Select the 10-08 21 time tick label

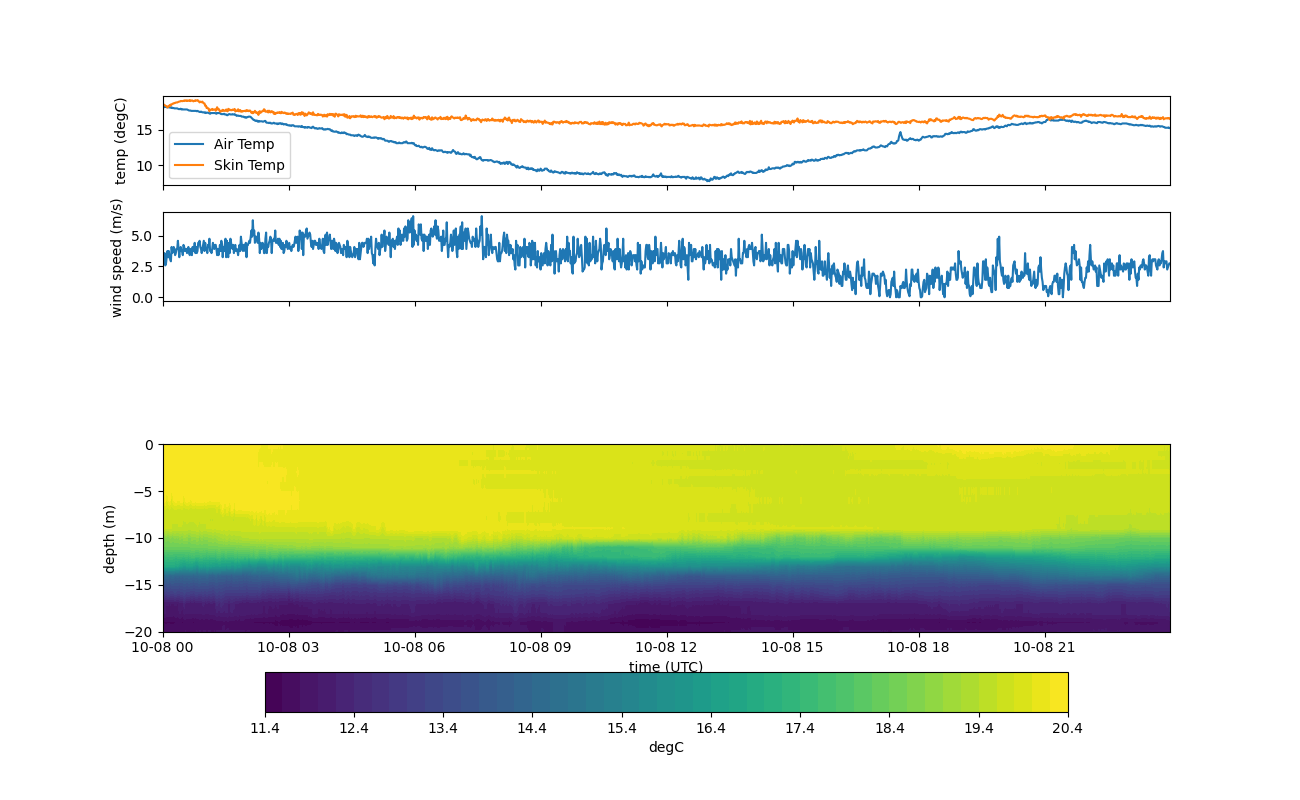click(x=1045, y=647)
